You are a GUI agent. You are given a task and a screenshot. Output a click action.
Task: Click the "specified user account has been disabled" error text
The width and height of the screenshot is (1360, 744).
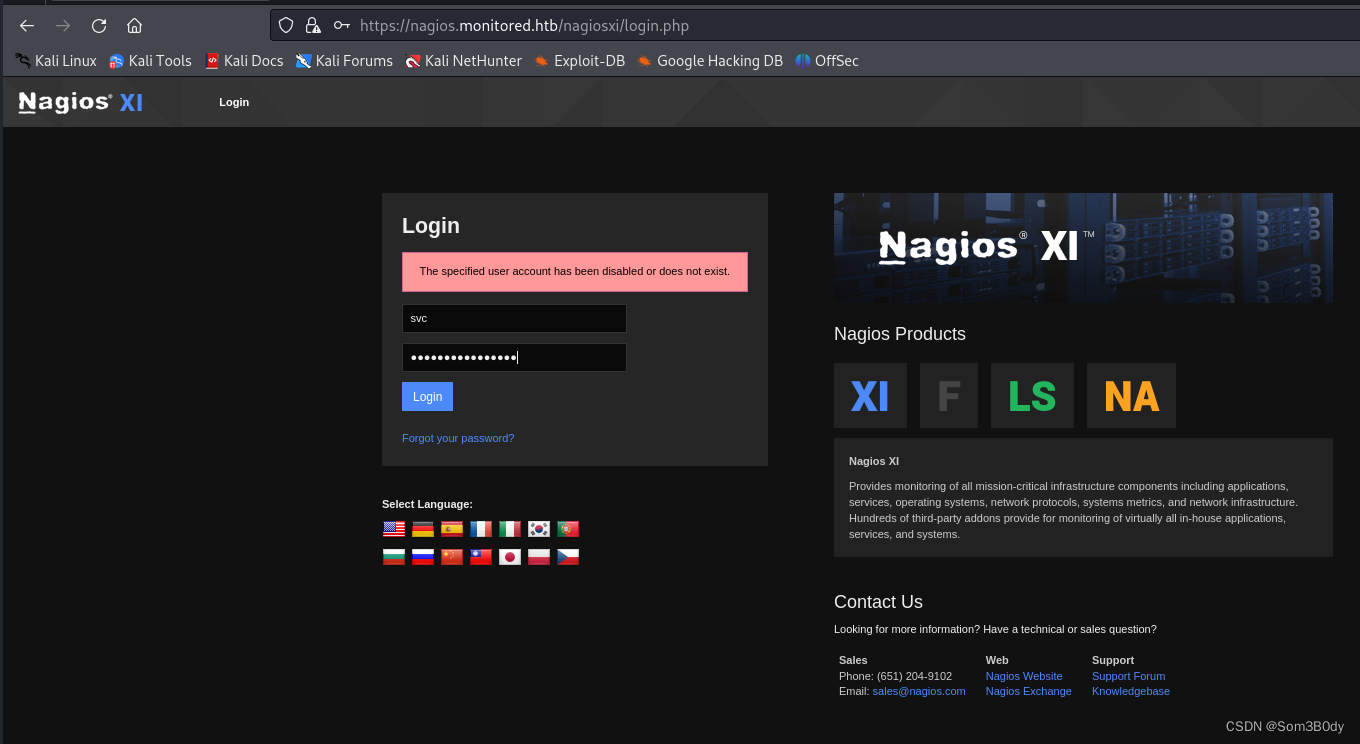tap(575, 271)
